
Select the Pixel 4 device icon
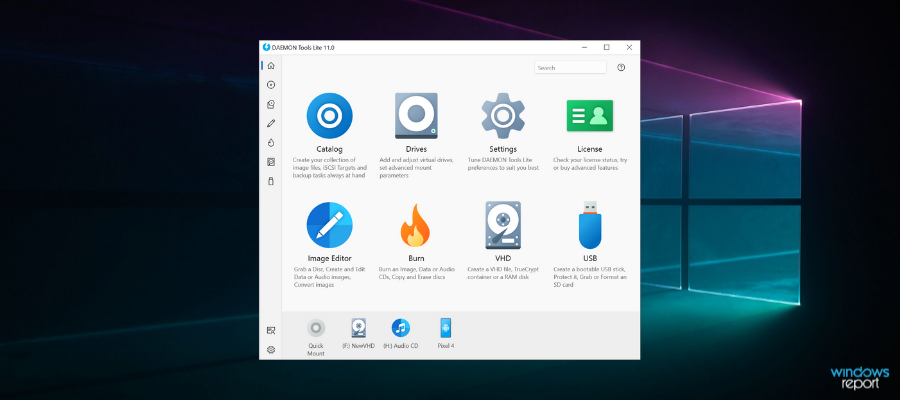pyautogui.click(x=445, y=328)
